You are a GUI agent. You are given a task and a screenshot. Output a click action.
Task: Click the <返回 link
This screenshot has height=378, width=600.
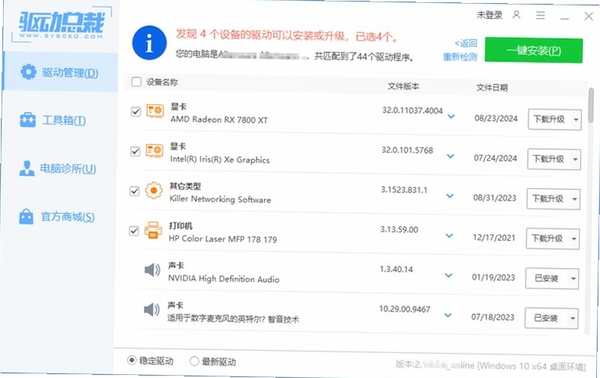pos(466,43)
